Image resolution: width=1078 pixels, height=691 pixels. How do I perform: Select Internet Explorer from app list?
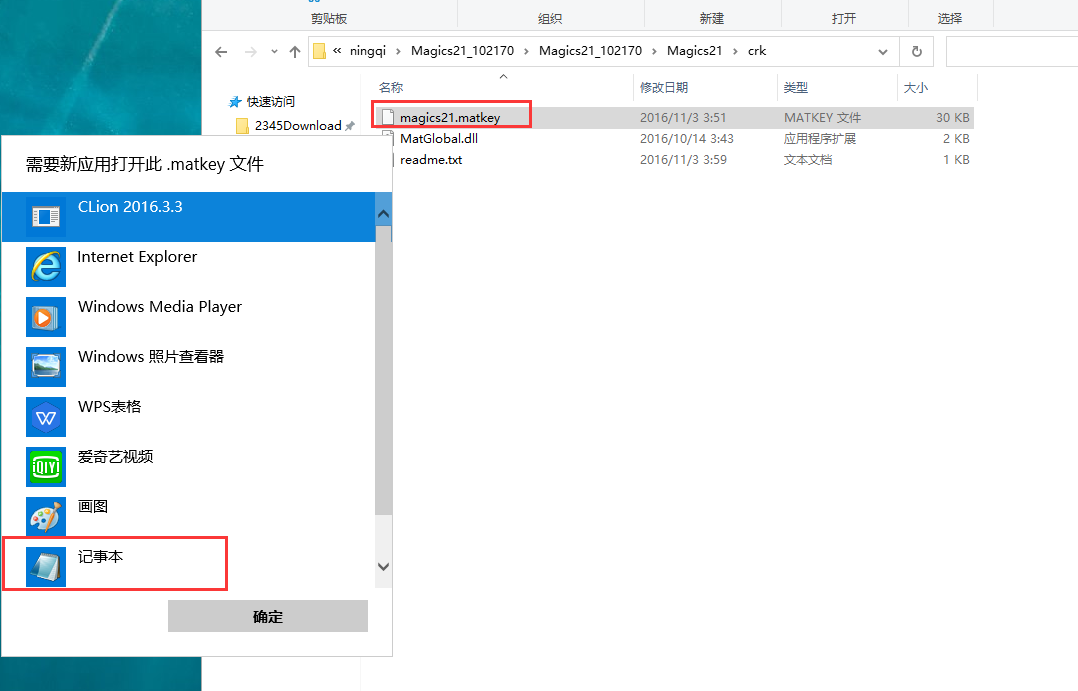188,267
